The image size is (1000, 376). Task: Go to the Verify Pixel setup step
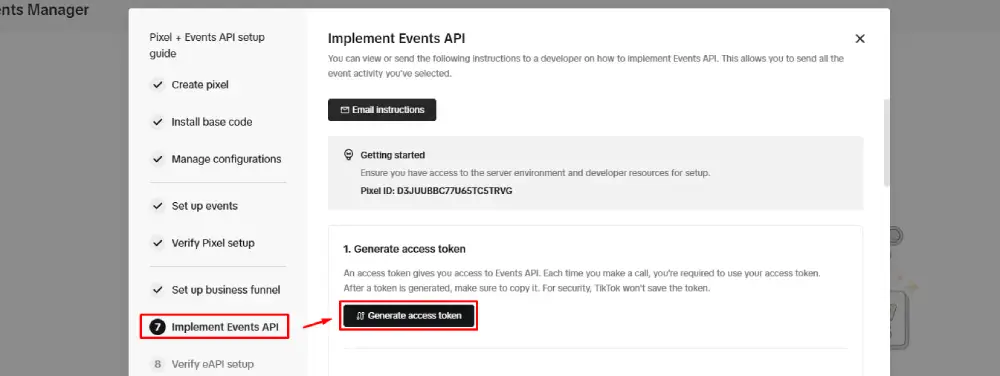tap(213, 243)
